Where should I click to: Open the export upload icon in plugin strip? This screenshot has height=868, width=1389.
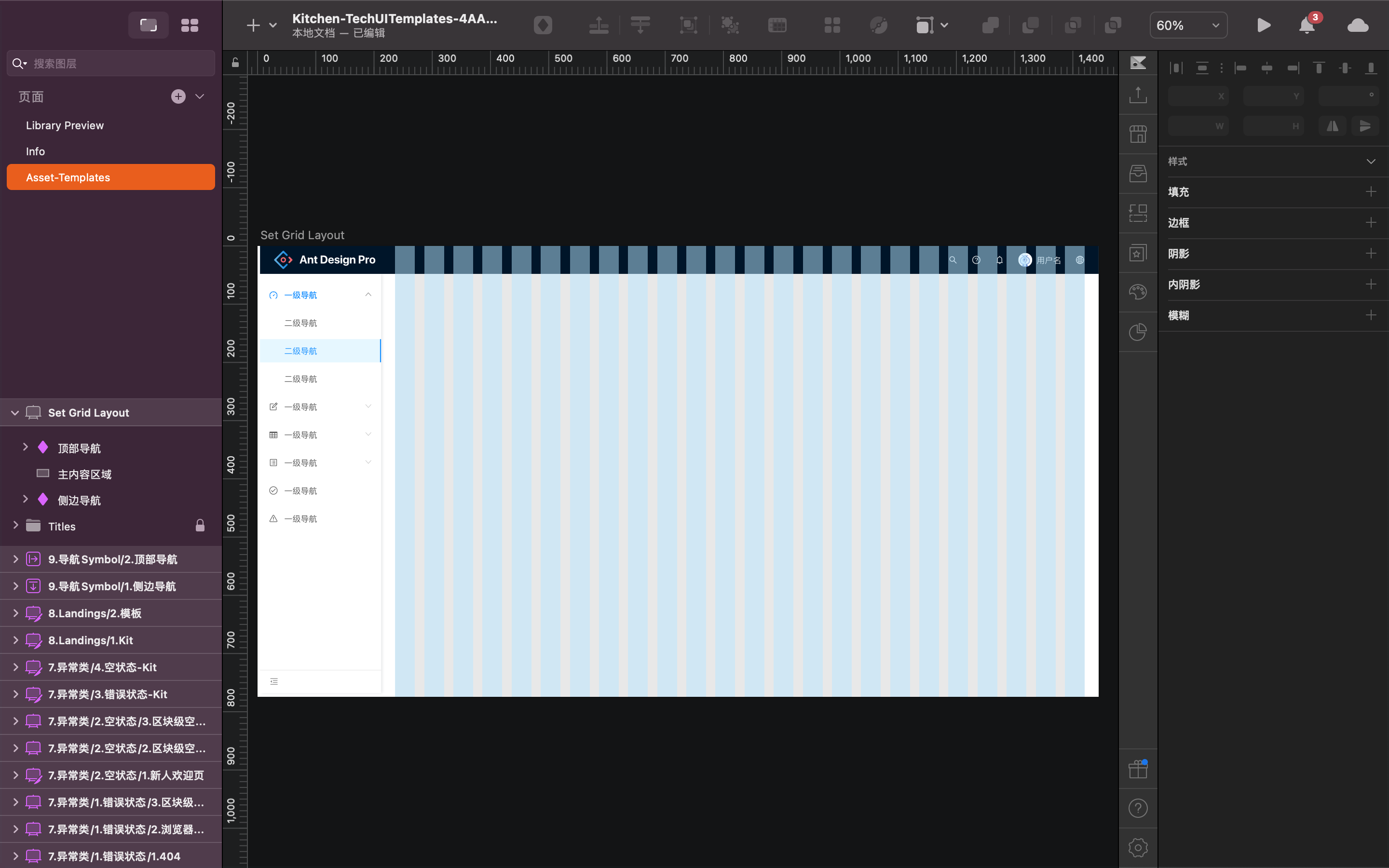coord(1138,95)
